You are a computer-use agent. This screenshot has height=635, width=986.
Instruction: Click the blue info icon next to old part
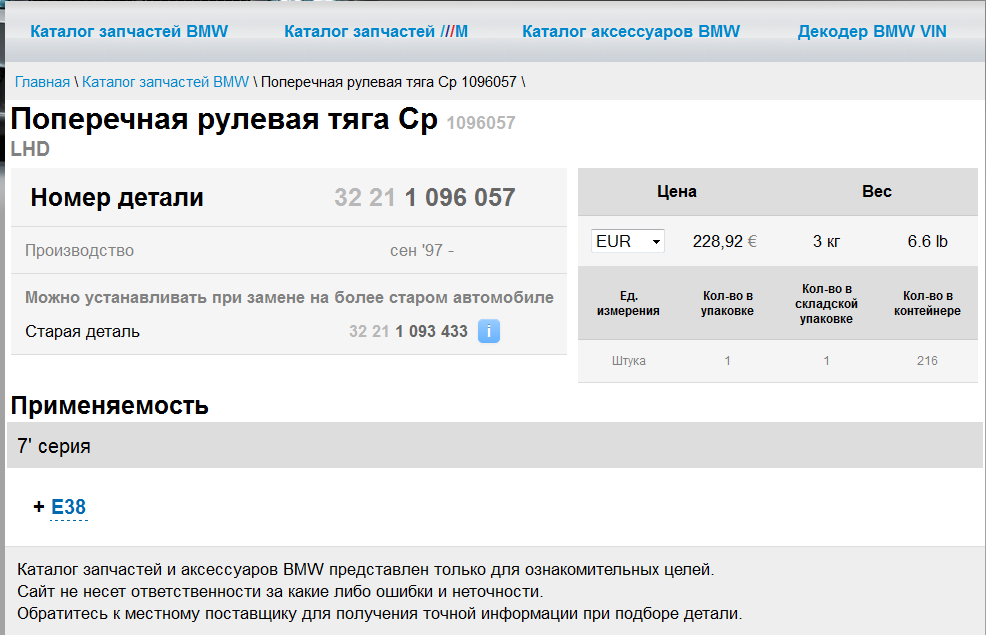coord(489,331)
